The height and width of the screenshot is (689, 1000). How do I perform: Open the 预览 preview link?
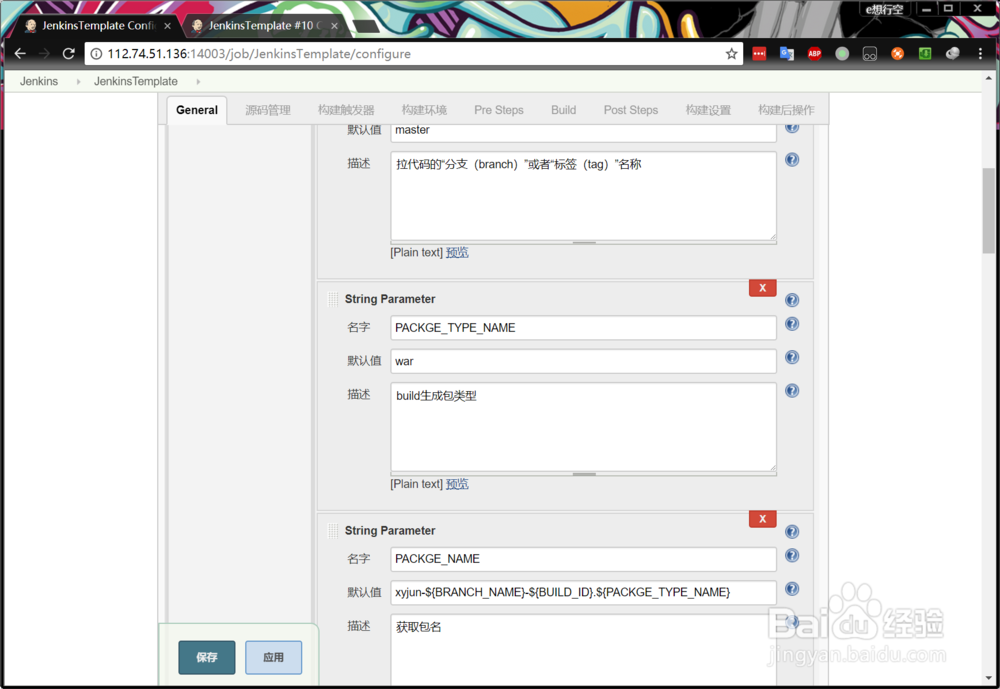tap(457, 484)
